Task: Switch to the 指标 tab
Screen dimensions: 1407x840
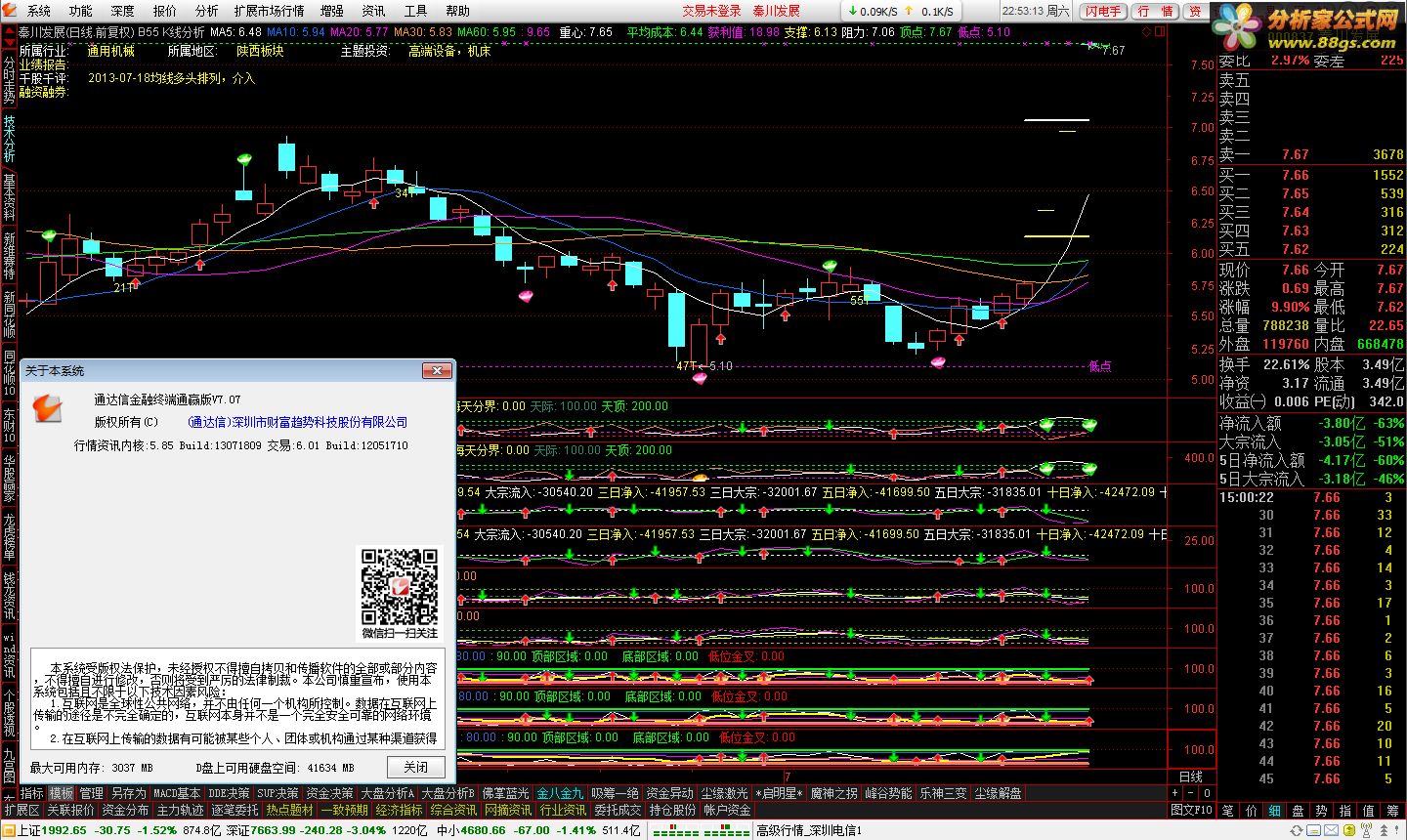Action: coord(32,793)
